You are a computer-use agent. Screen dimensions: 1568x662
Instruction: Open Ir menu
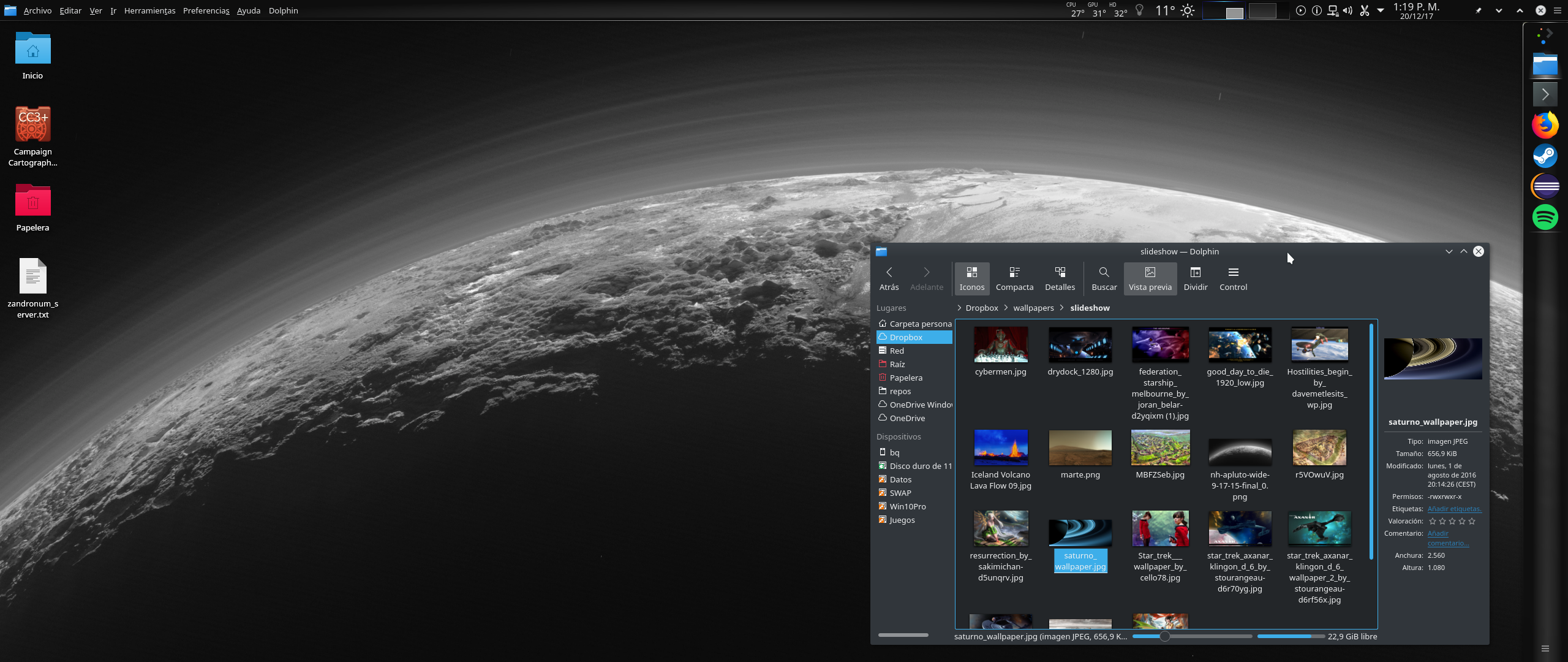click(113, 10)
